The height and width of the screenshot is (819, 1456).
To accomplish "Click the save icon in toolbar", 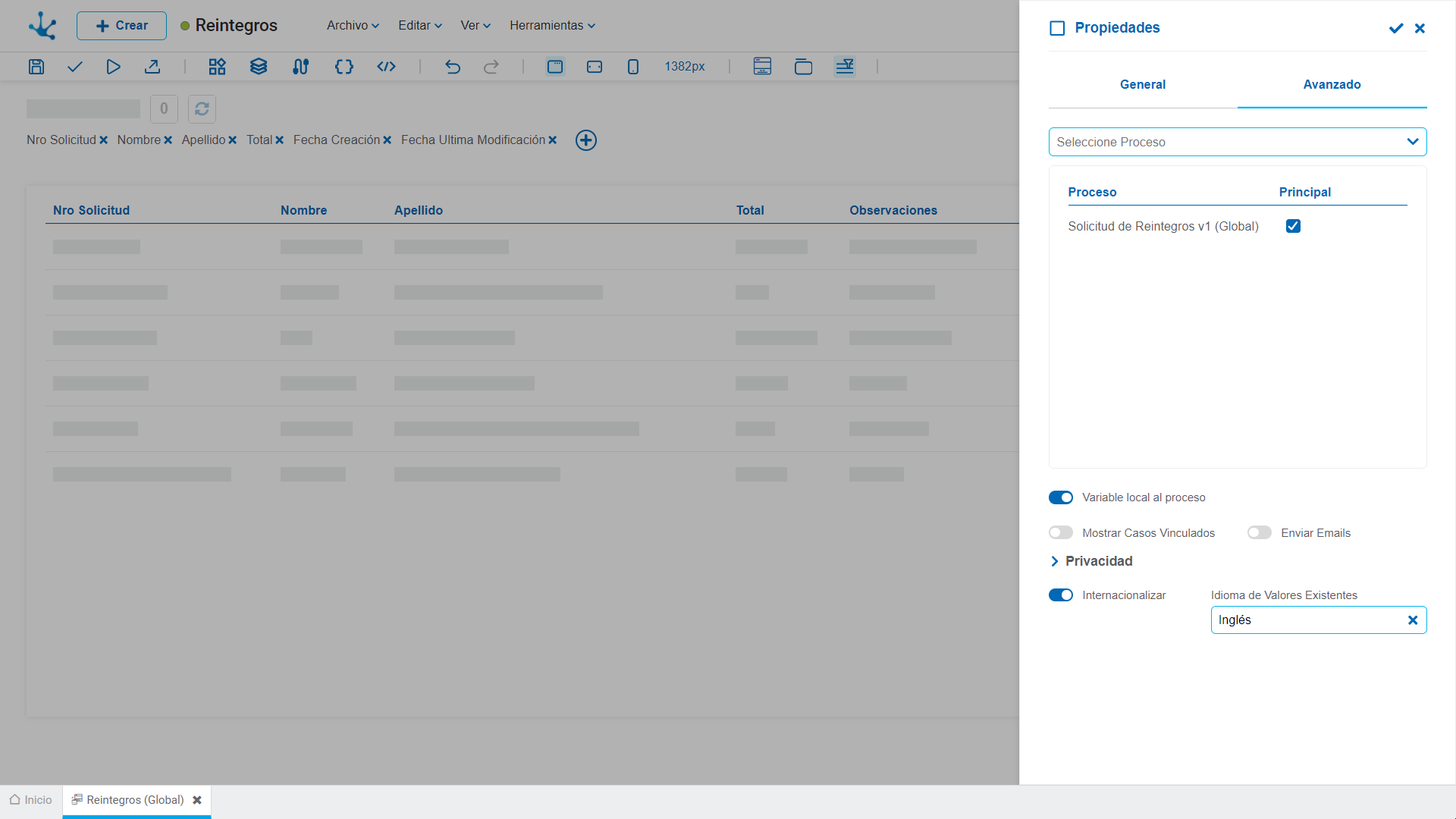I will pyautogui.click(x=36, y=67).
